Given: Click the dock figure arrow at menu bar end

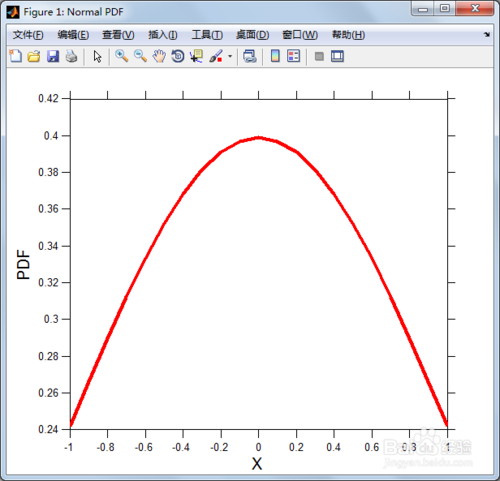Looking at the screenshot, I should (487, 34).
